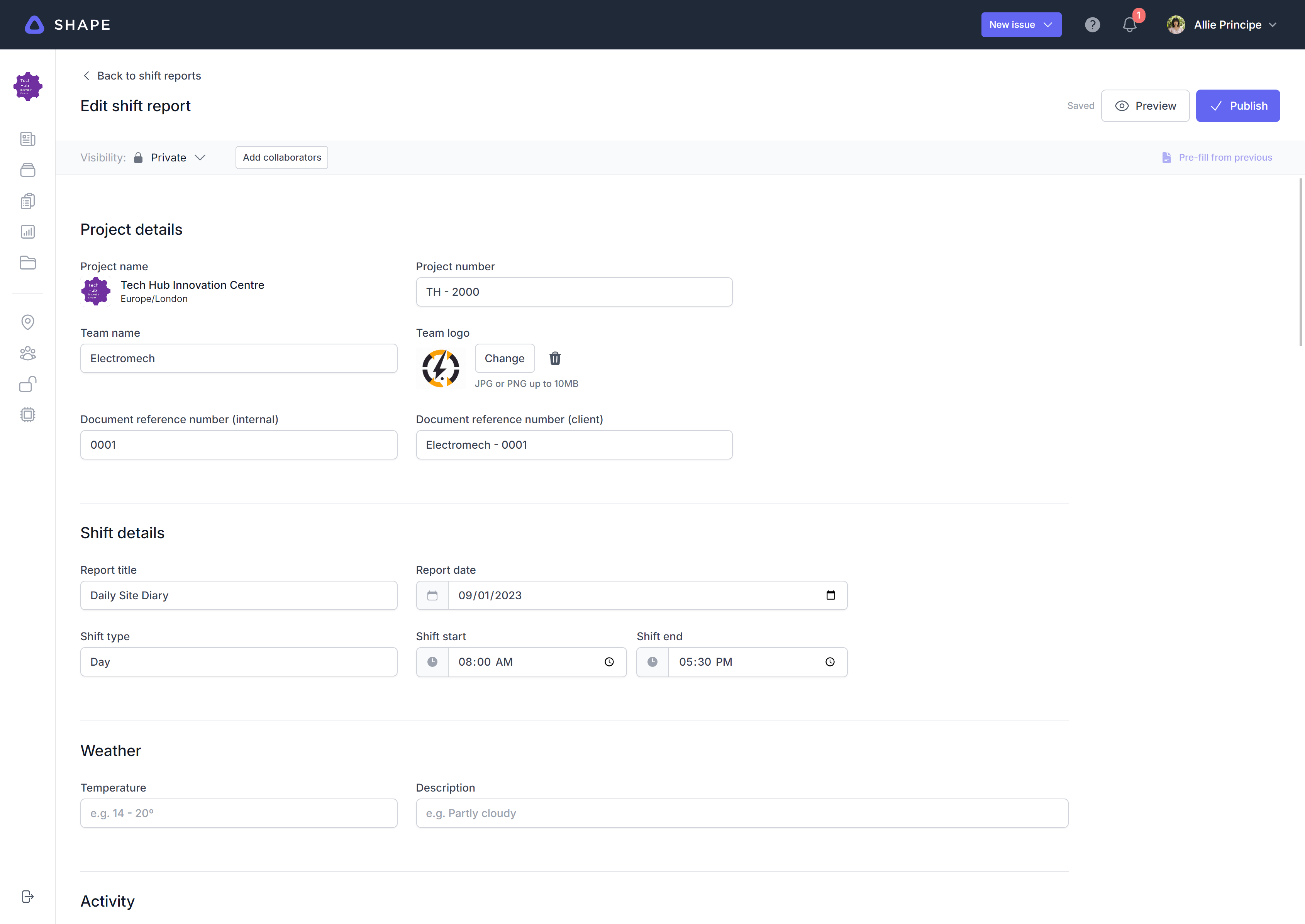Select the archive drawer icon in sidebar
The image size is (1305, 924).
coord(27,170)
